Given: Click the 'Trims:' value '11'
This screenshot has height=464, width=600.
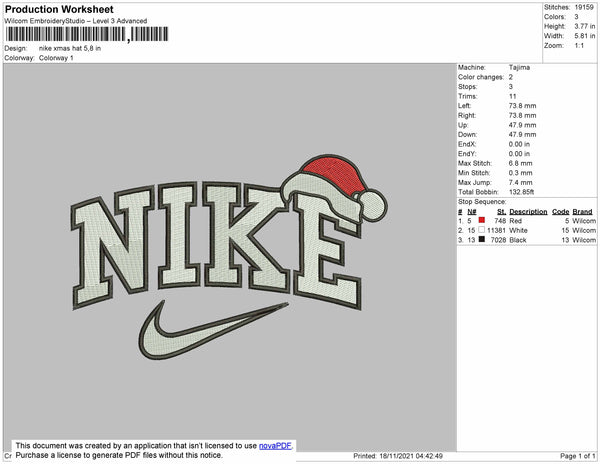Looking at the screenshot, I should pyautogui.click(x=513, y=96).
